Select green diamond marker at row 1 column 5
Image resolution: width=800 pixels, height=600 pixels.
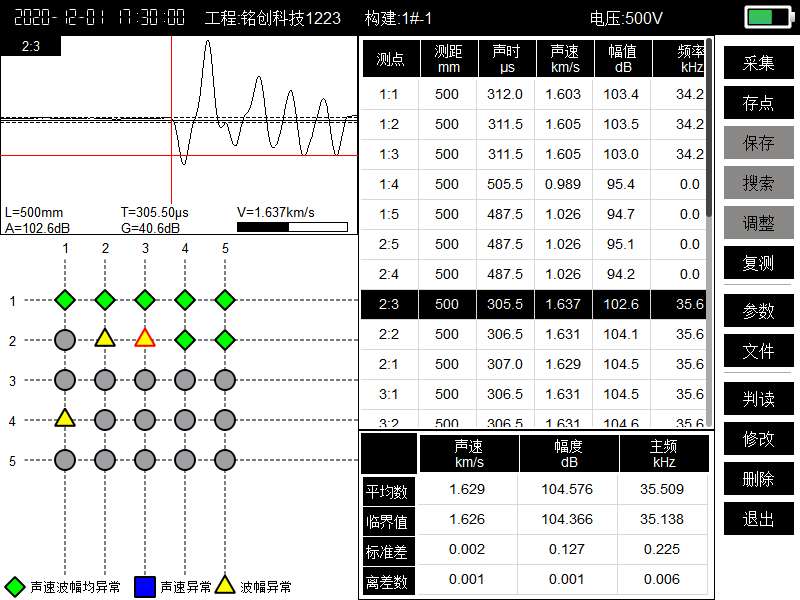tap(225, 300)
